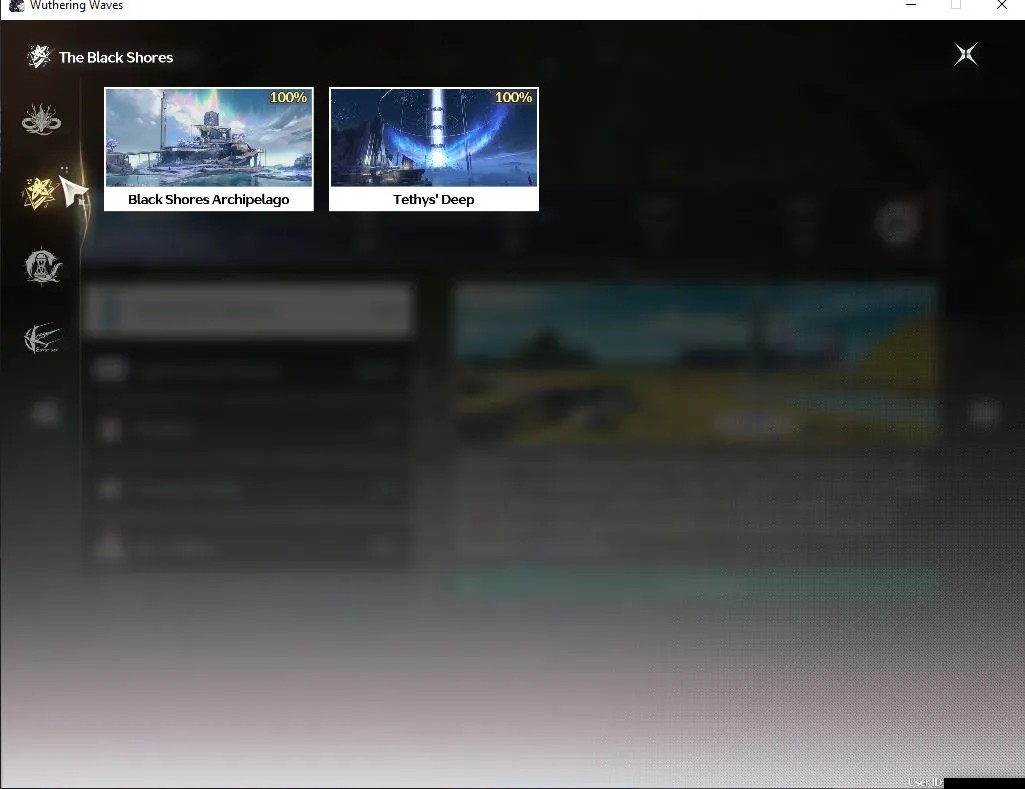This screenshot has height=789, width=1025.
Task: Click the star icon beside The Black Shores title
Action: pos(39,57)
